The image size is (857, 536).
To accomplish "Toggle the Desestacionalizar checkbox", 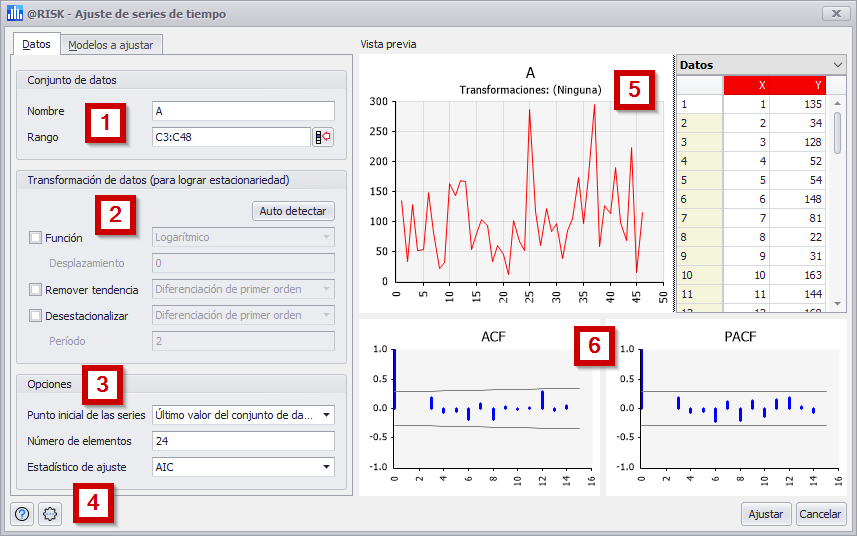I will pos(36,316).
